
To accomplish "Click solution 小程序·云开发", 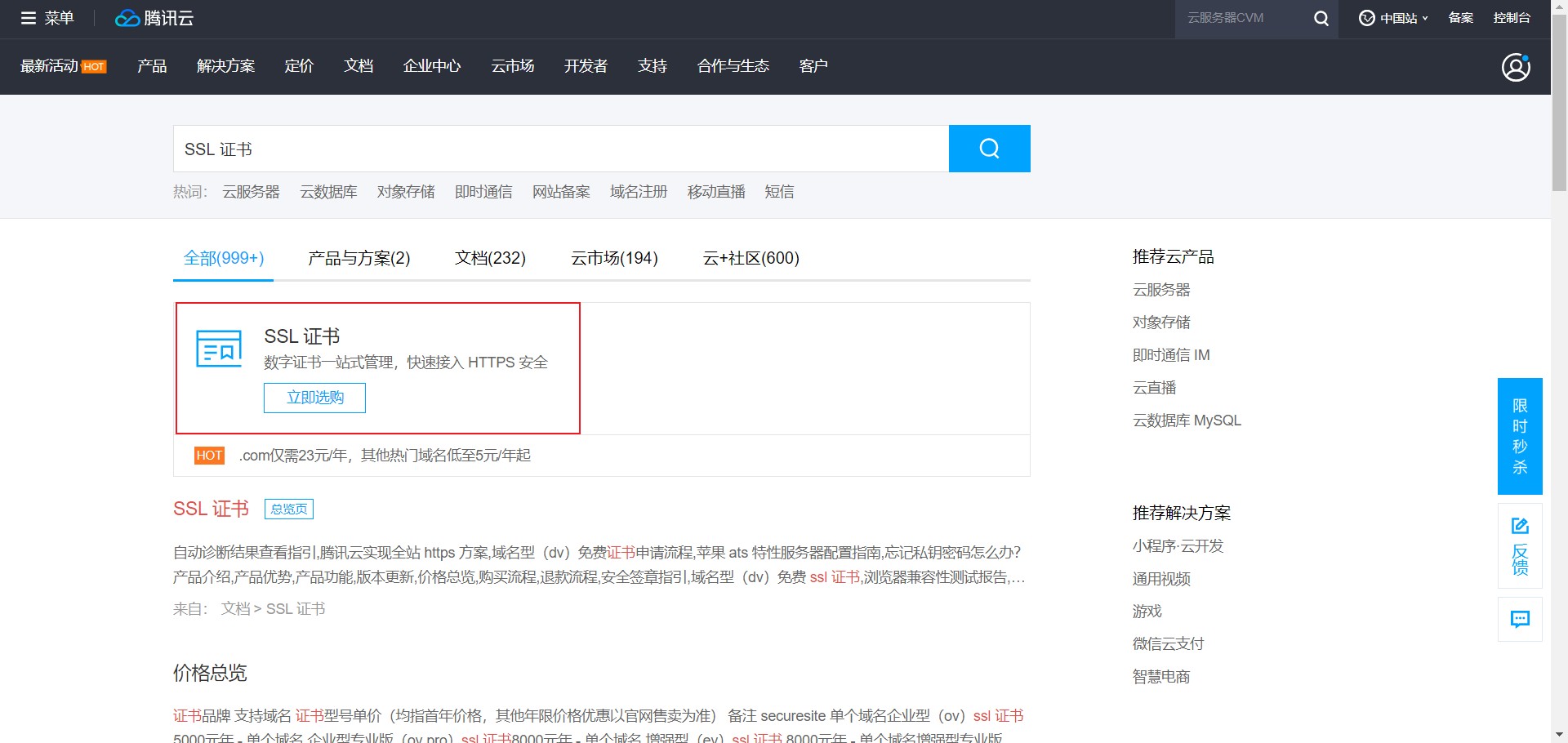I will click(1178, 546).
